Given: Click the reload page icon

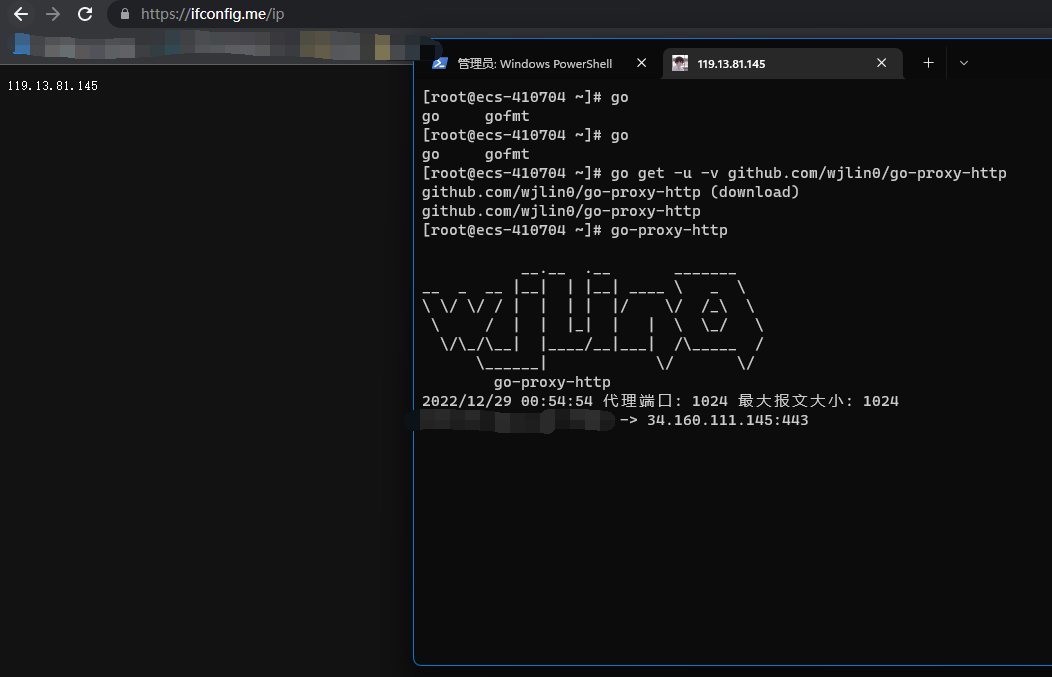Looking at the screenshot, I should (x=84, y=14).
